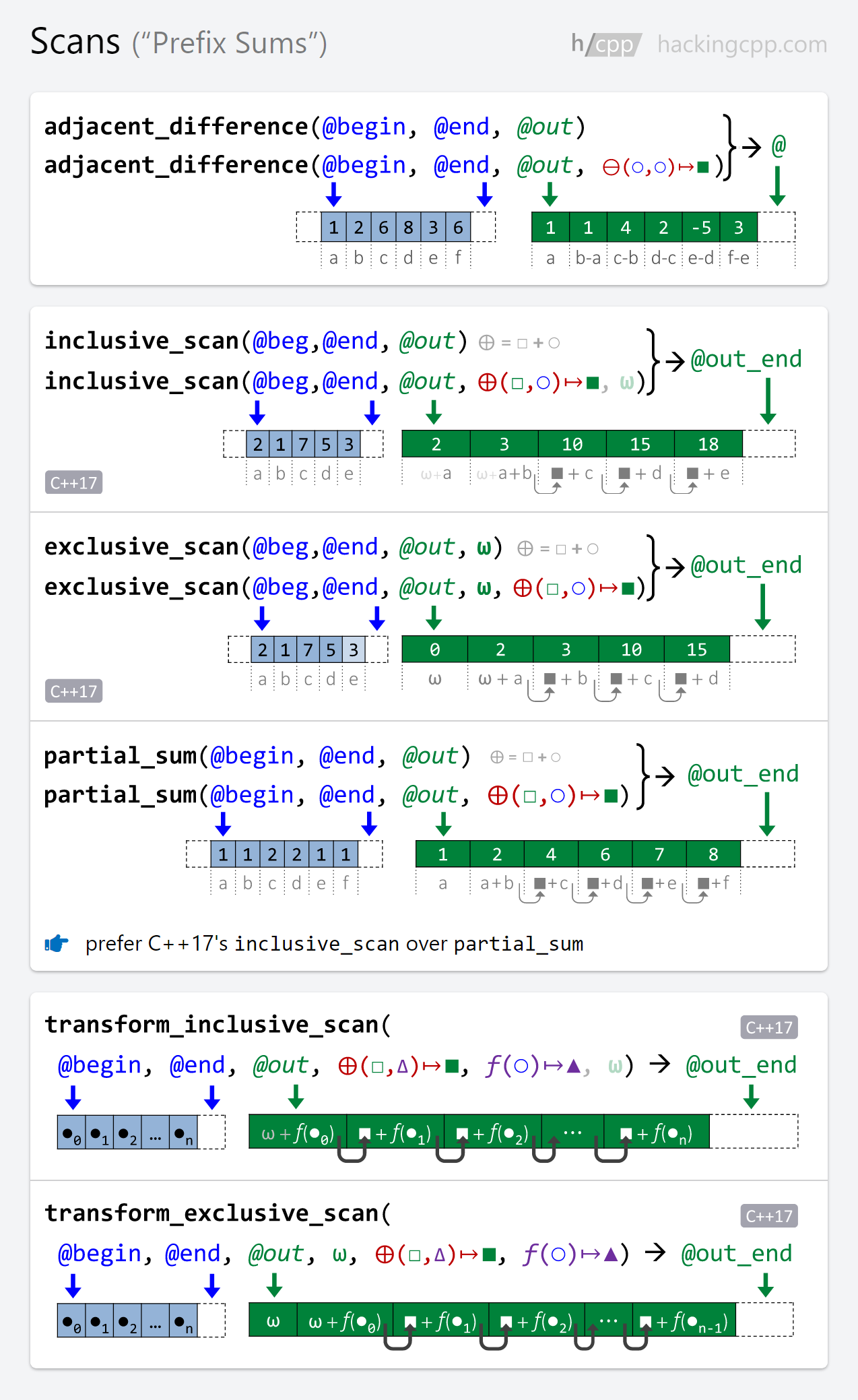The image size is (858, 1400).
Task: Click the C++17 badge beside transform_exclusive_scan
Action: tap(769, 1216)
